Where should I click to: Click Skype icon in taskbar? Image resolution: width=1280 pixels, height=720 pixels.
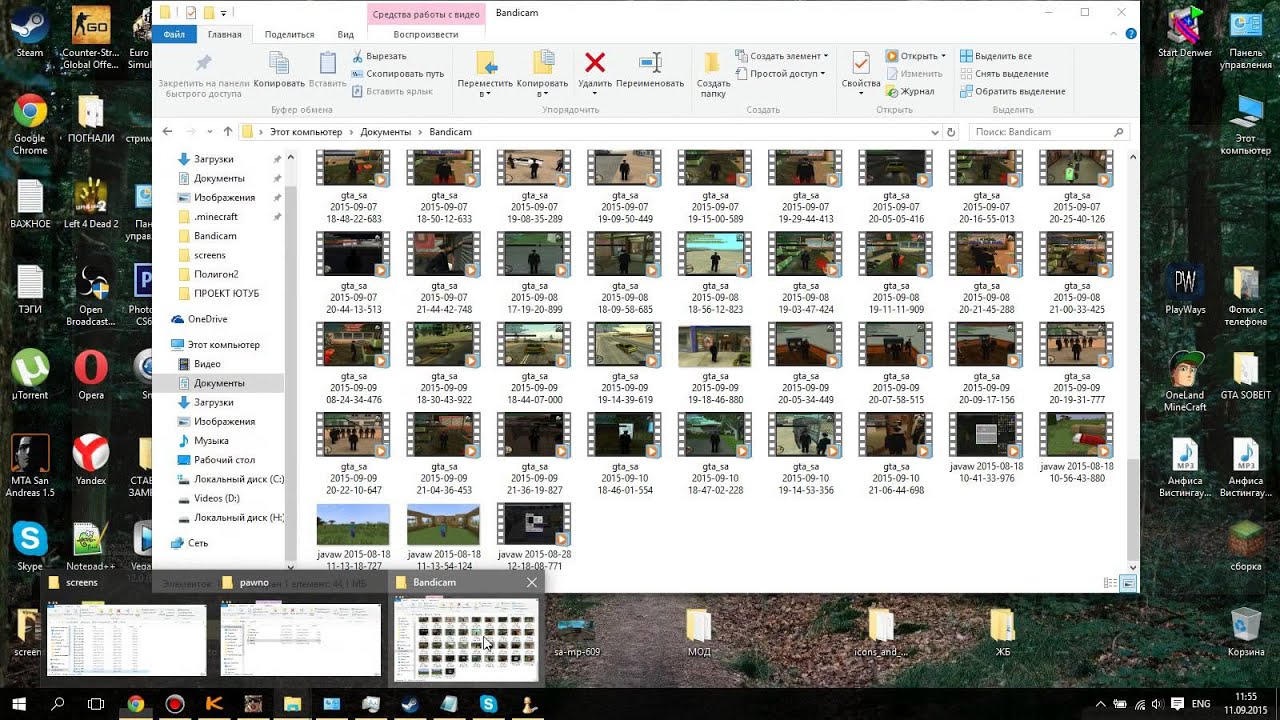[488, 704]
